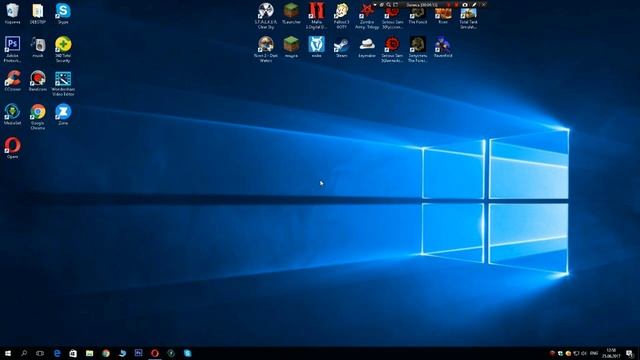Open the music folder shortcut with speaker
640x360 pixels.
point(38,47)
